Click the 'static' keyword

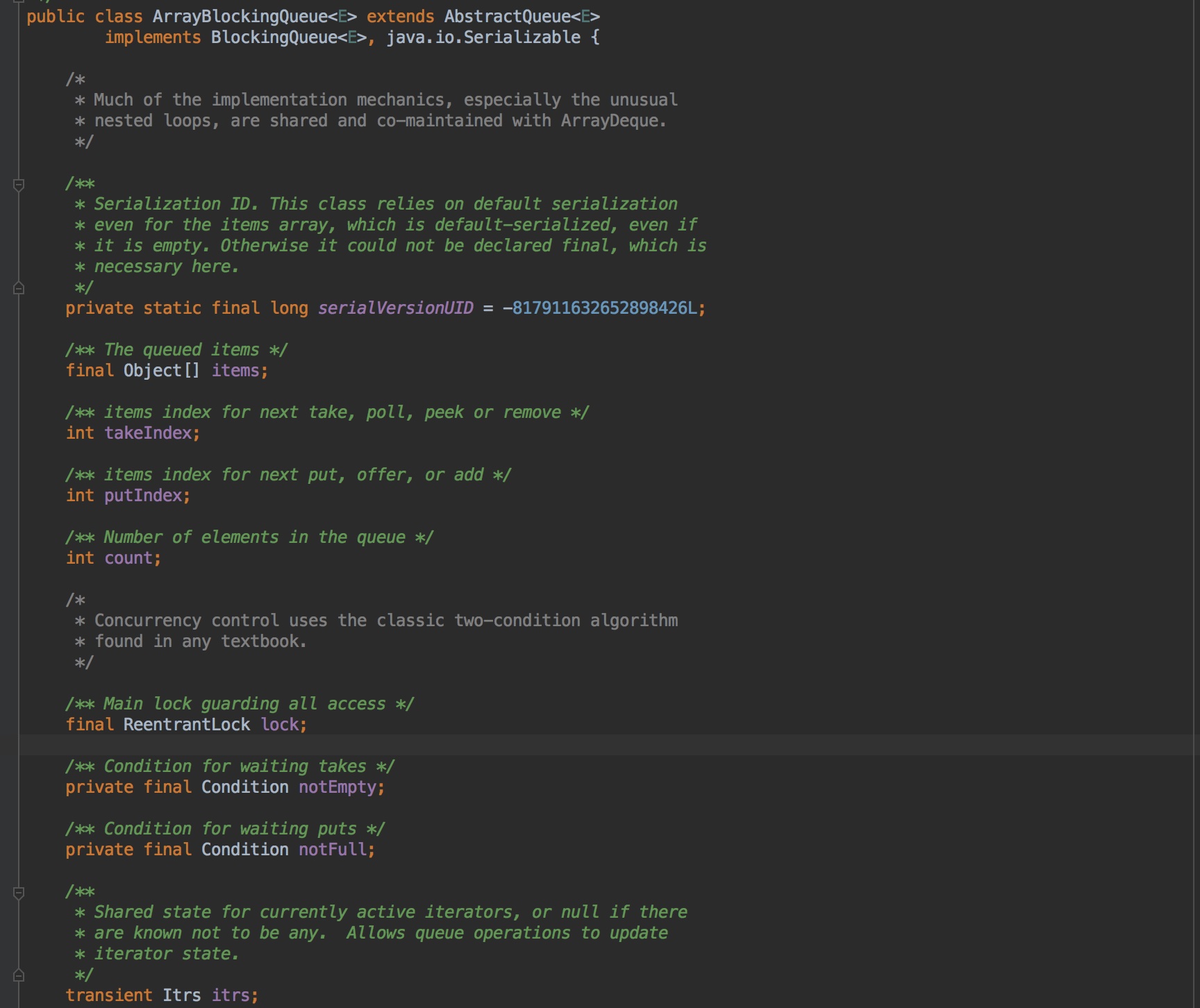coord(172,308)
